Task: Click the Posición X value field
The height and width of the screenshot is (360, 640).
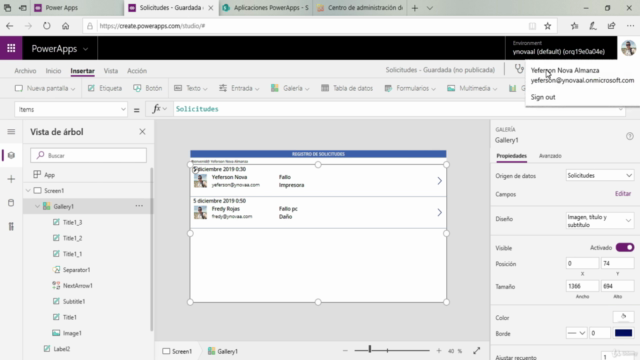Action: tap(582, 263)
